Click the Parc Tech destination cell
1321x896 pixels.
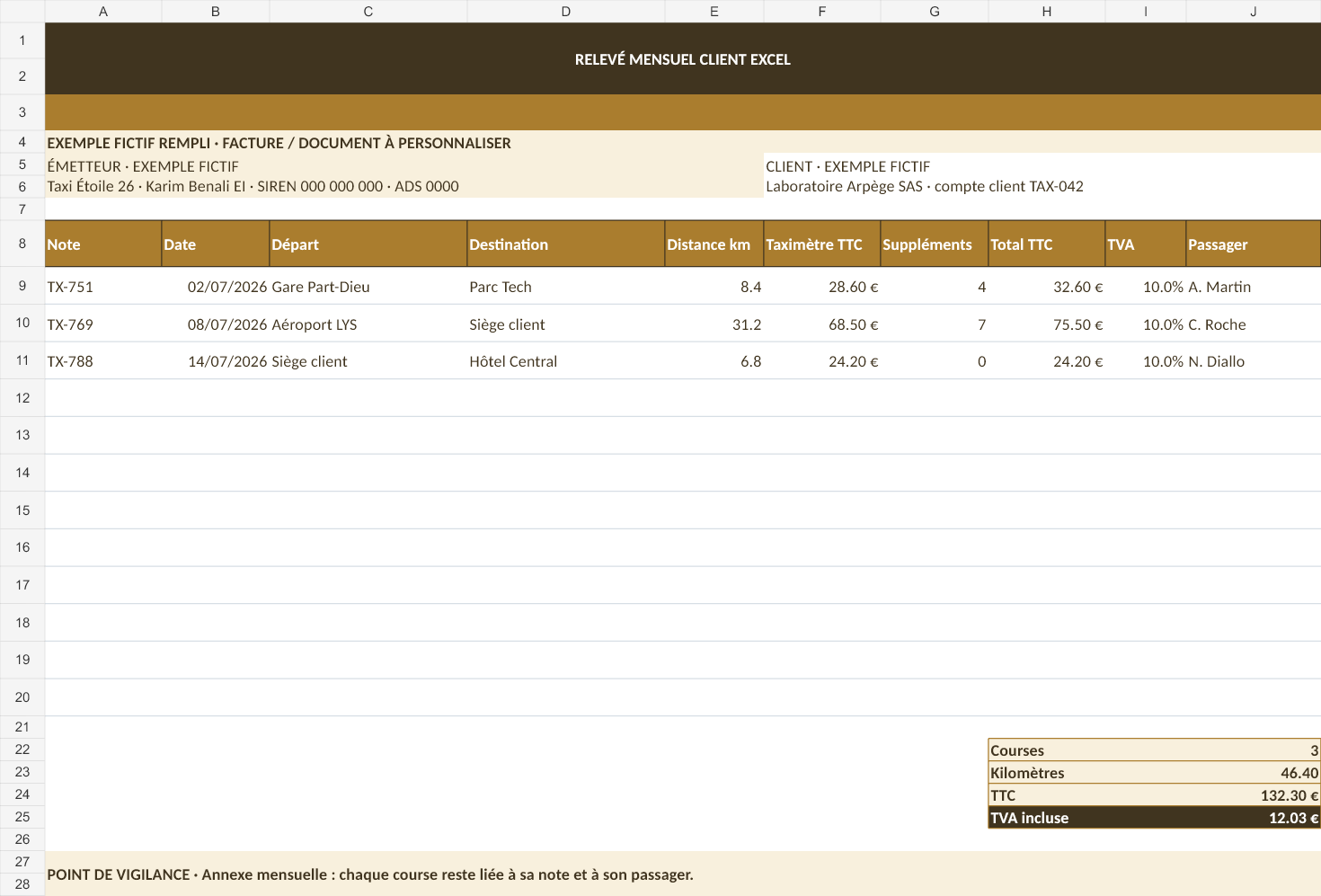(x=566, y=286)
